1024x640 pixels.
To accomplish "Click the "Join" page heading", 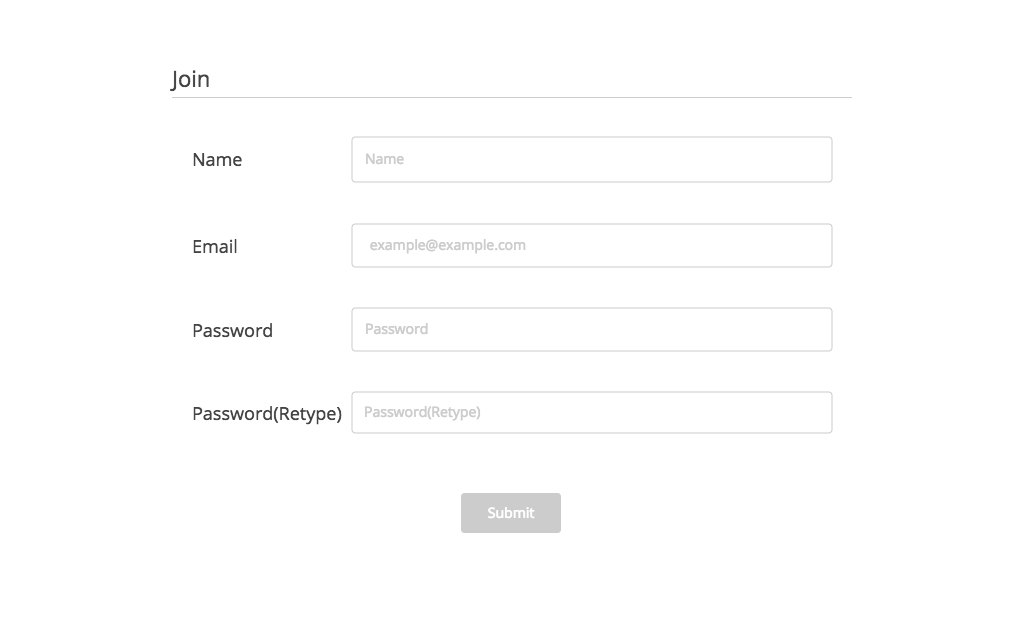I will [x=190, y=79].
